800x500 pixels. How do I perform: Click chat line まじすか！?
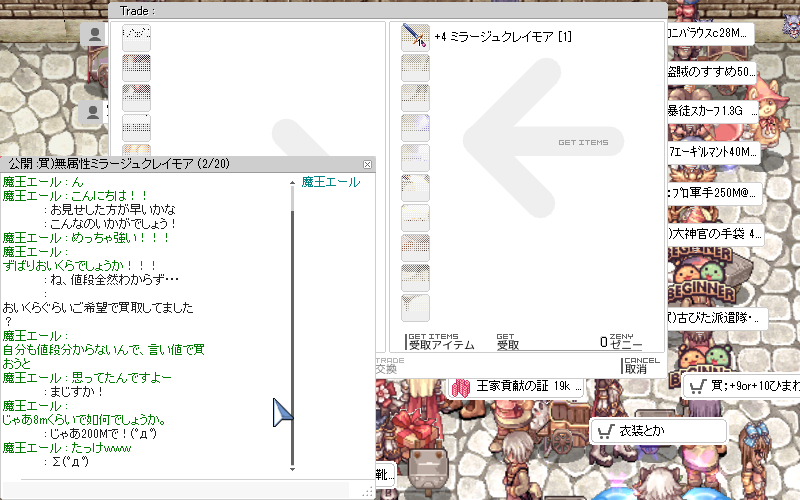click(77, 392)
